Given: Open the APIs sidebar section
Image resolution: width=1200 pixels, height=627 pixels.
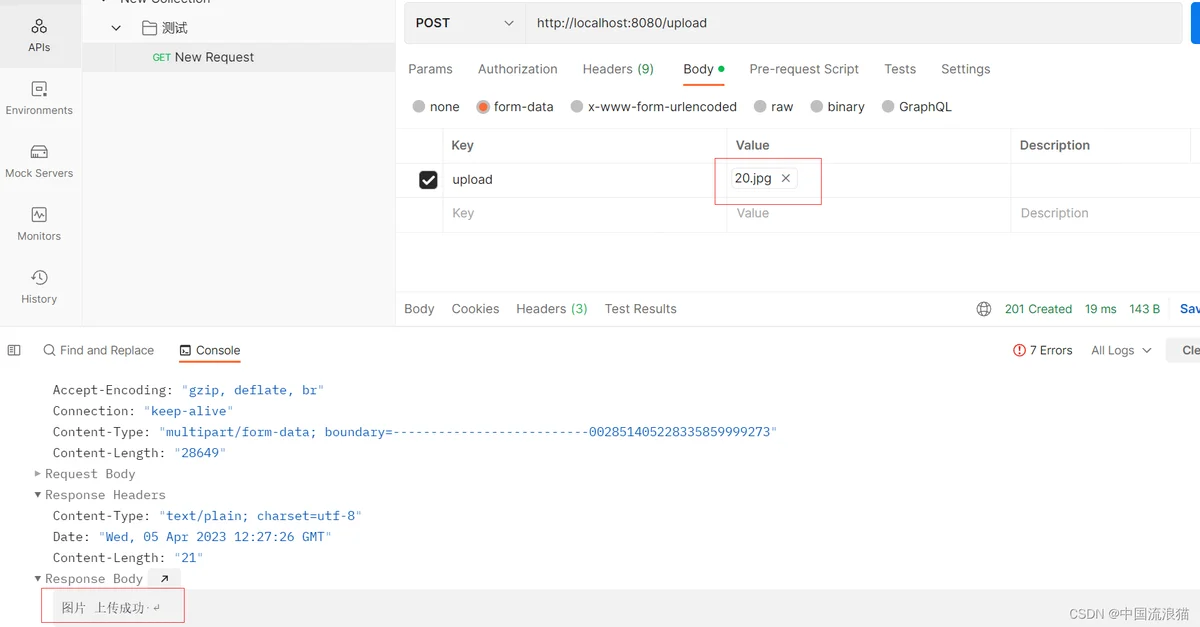Looking at the screenshot, I should tap(39, 34).
